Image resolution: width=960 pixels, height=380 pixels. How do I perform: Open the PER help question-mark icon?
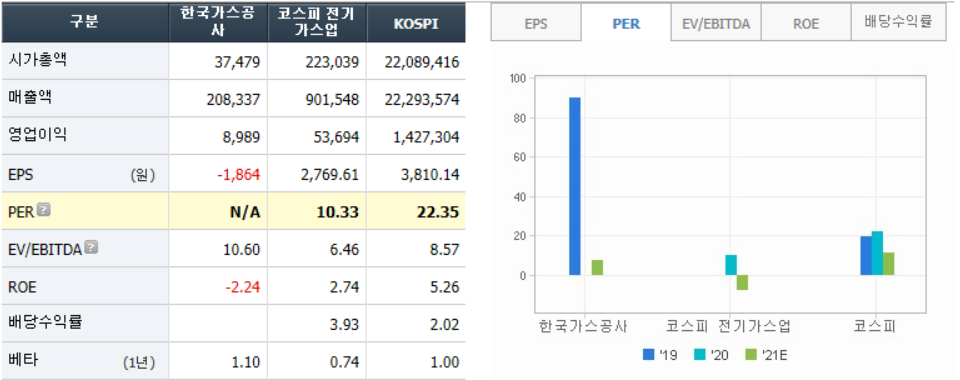(44, 210)
